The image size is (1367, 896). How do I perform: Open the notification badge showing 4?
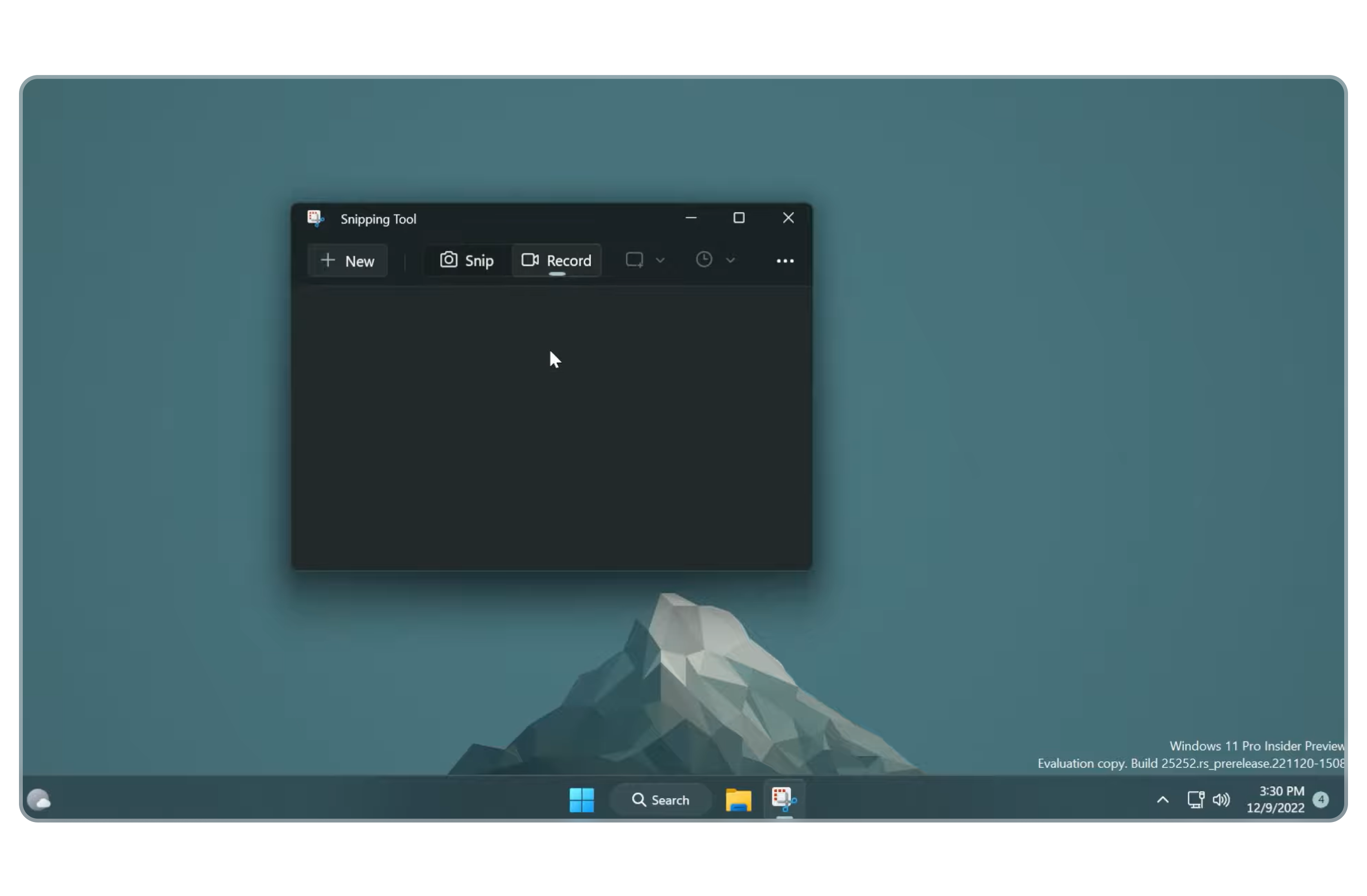1320,800
